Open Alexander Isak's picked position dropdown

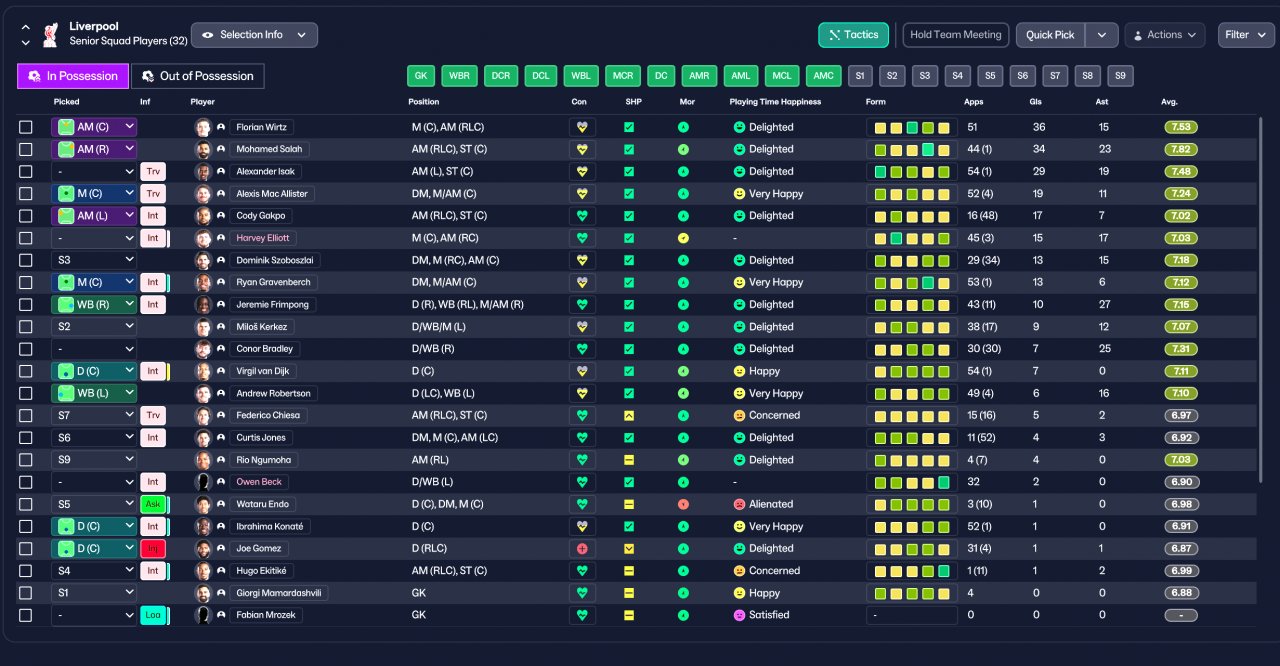point(94,172)
